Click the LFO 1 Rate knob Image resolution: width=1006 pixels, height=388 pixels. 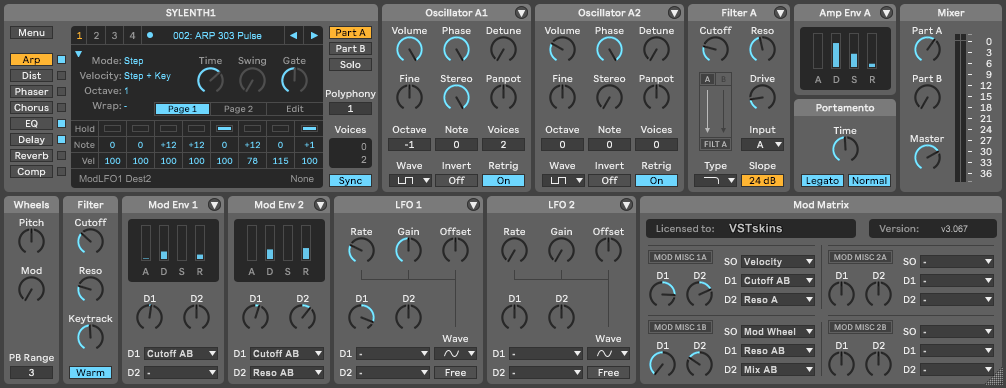tap(361, 250)
